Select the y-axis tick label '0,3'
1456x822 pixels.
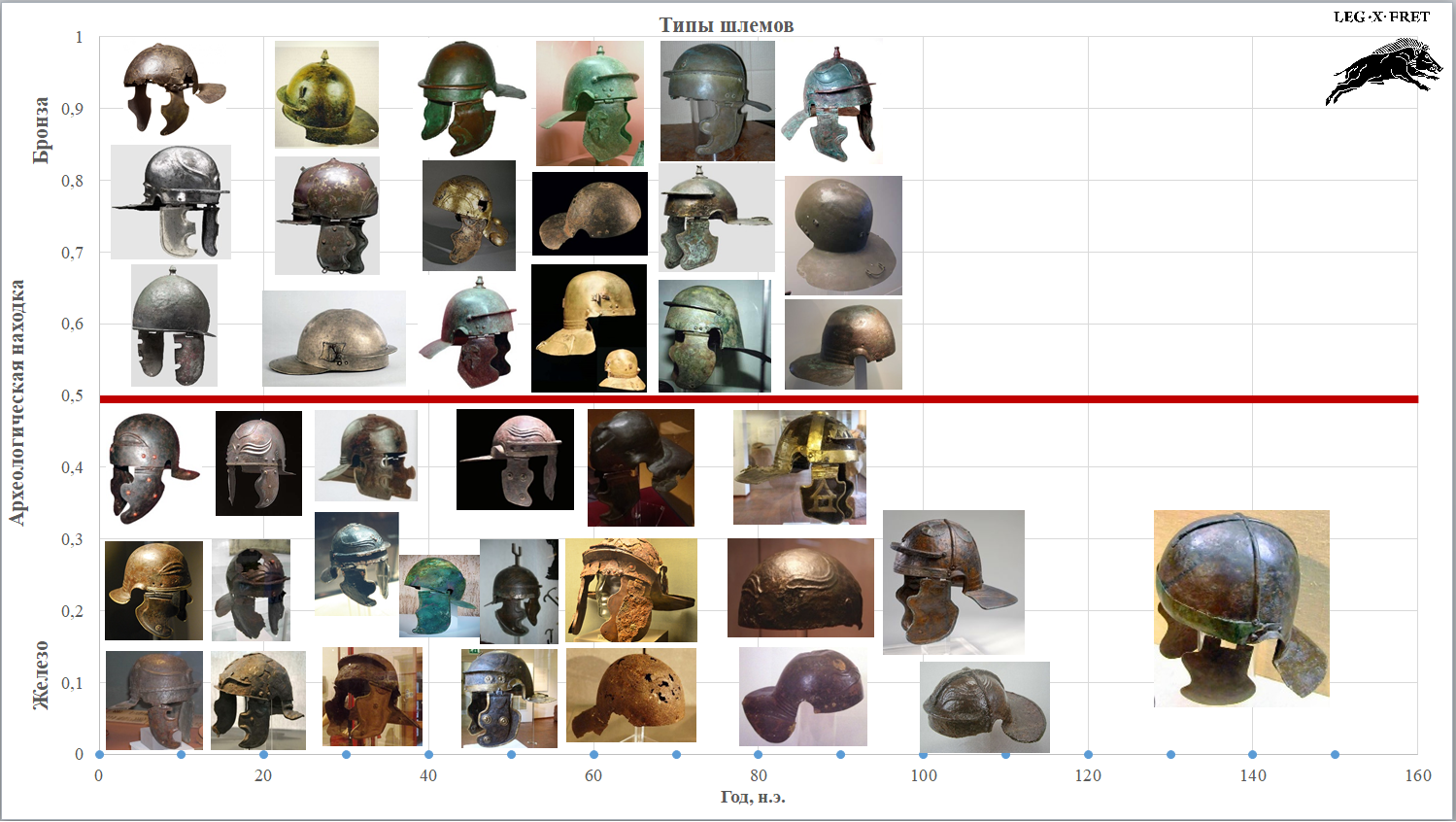(x=73, y=539)
